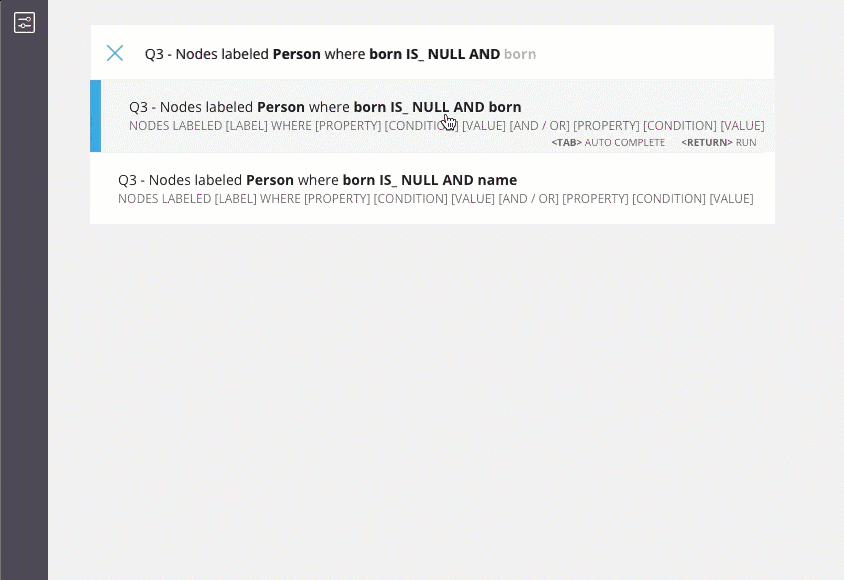Clear the search with the X icon
Viewport: 844px width, 580px height.
(x=115, y=53)
